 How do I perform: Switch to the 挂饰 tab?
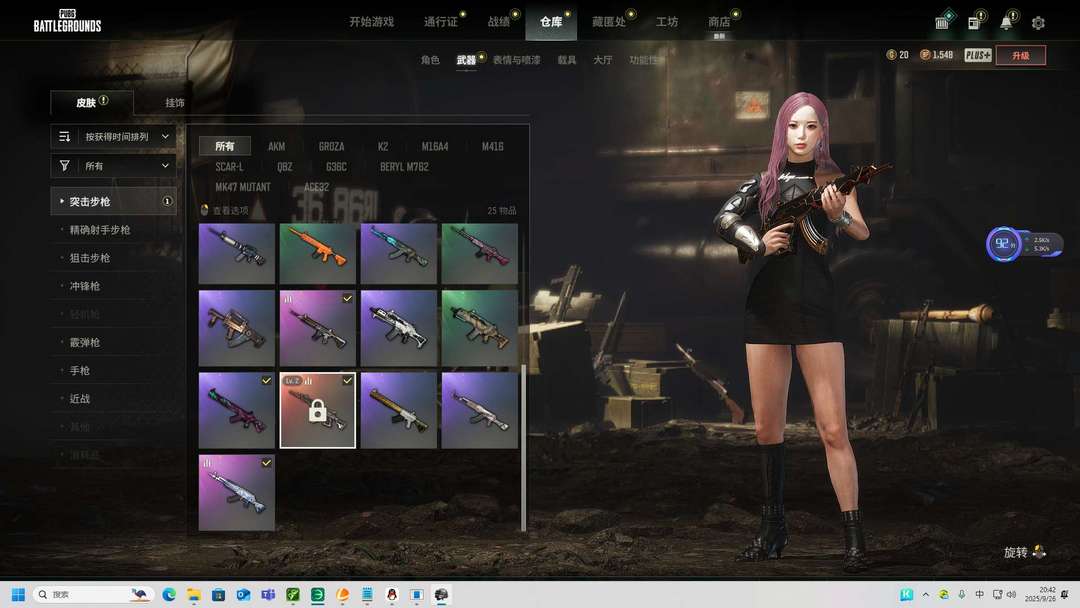[x=175, y=103]
